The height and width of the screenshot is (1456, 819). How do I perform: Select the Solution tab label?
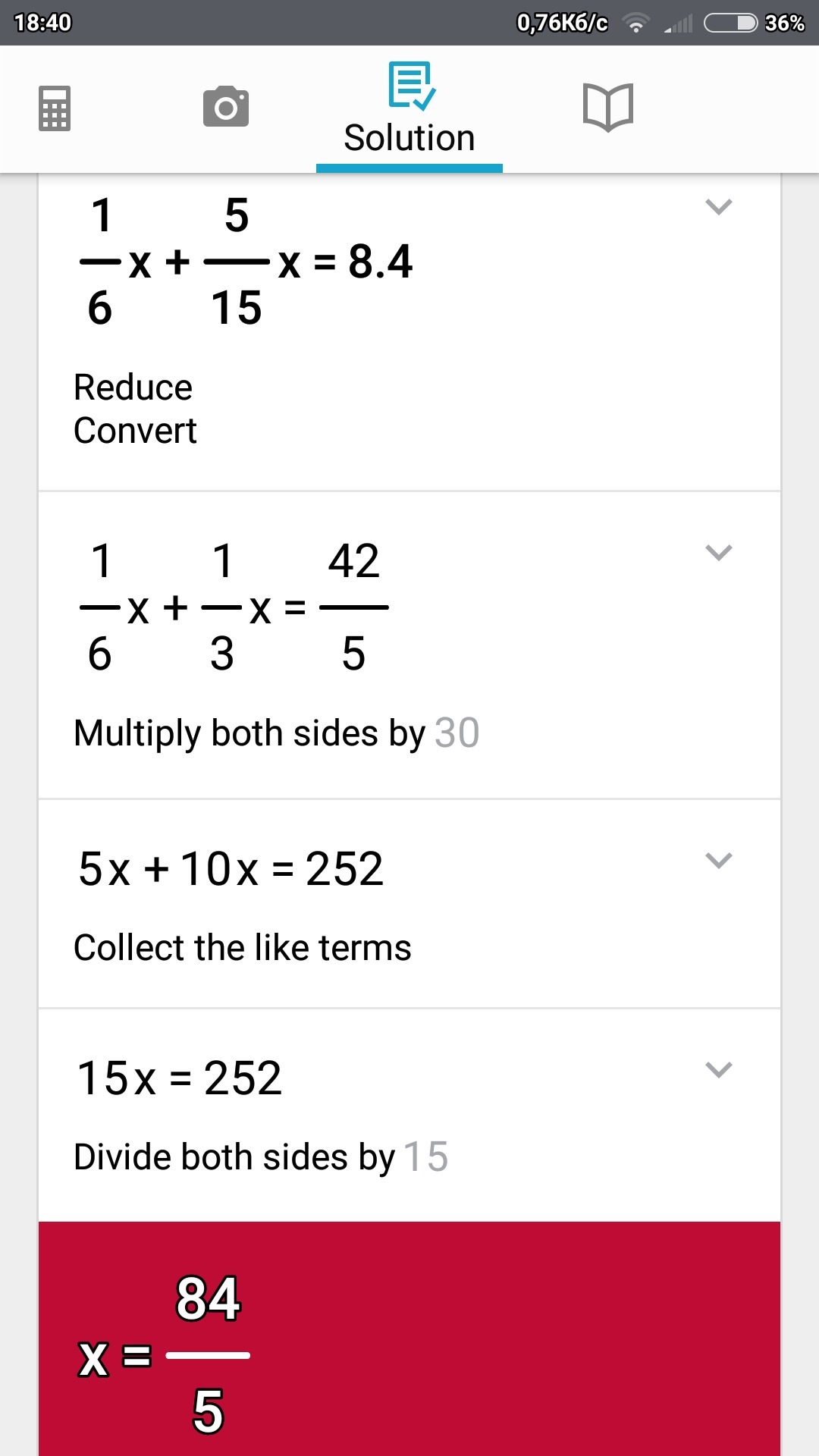click(x=409, y=138)
